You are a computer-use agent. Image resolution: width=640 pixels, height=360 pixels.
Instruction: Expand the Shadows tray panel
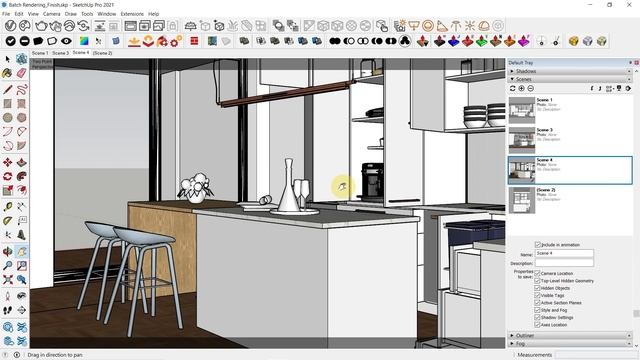pyautogui.click(x=569, y=71)
